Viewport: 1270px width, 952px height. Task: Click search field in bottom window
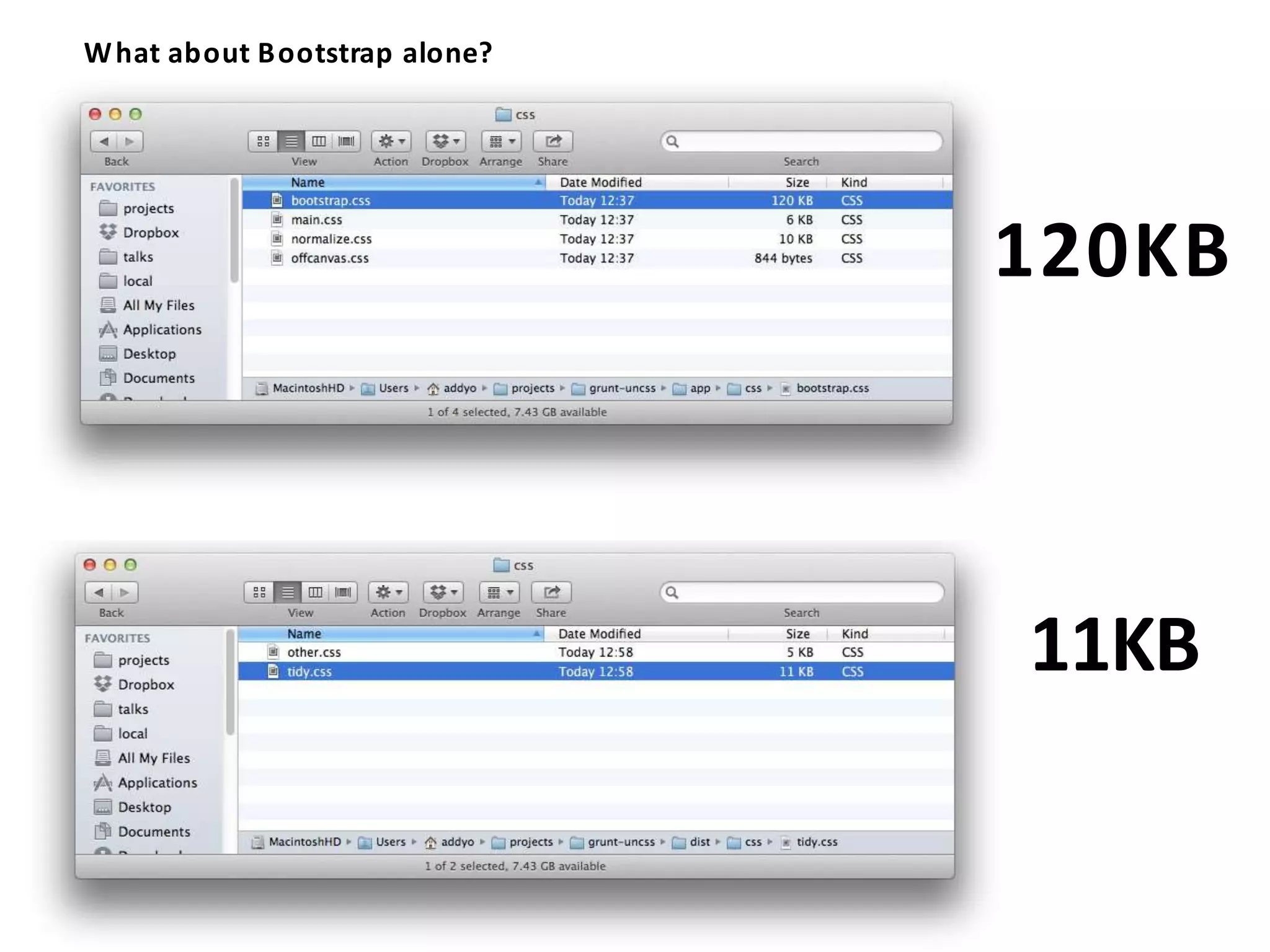(801, 592)
